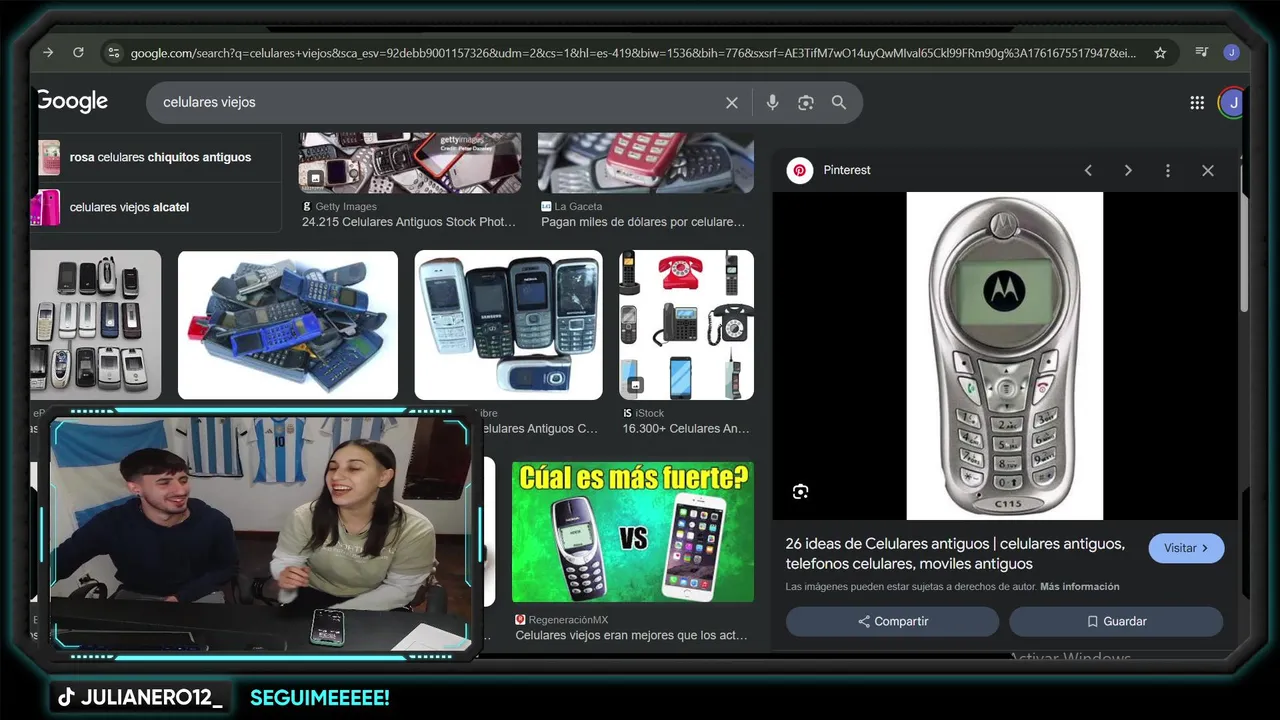The height and width of the screenshot is (720, 1280).
Task: Click the Google logo
Action: [72, 102]
